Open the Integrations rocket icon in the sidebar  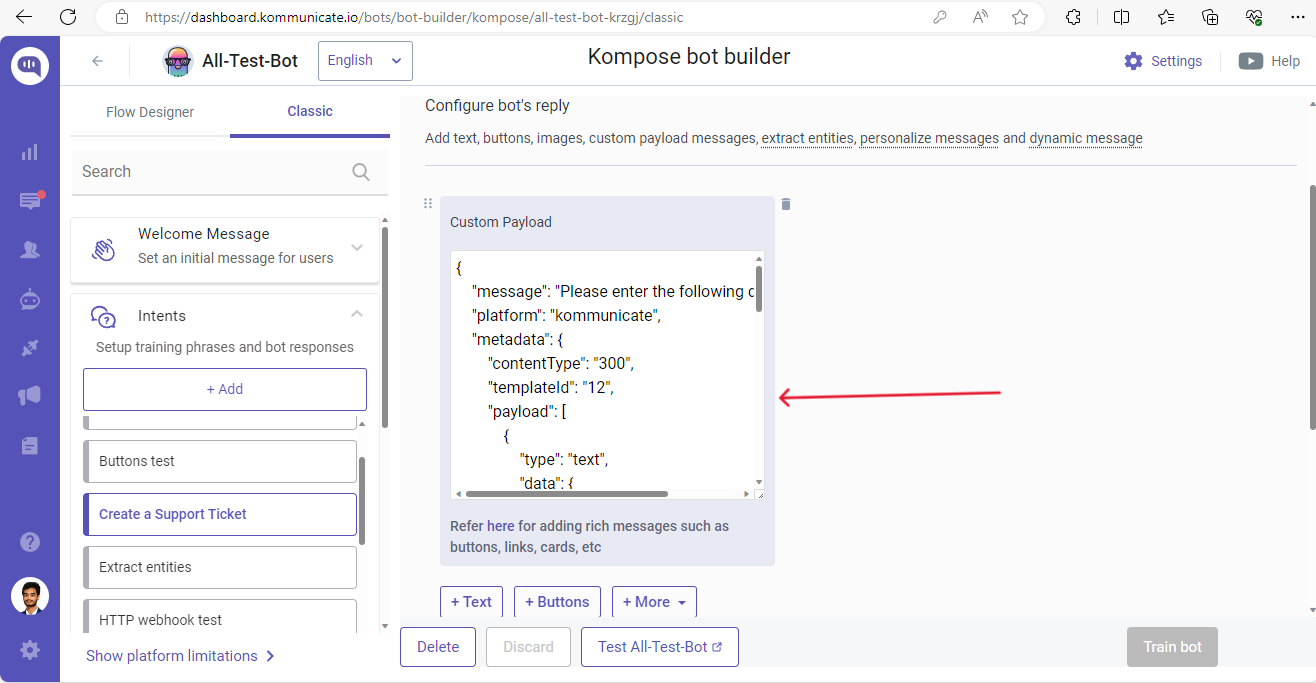(29, 345)
